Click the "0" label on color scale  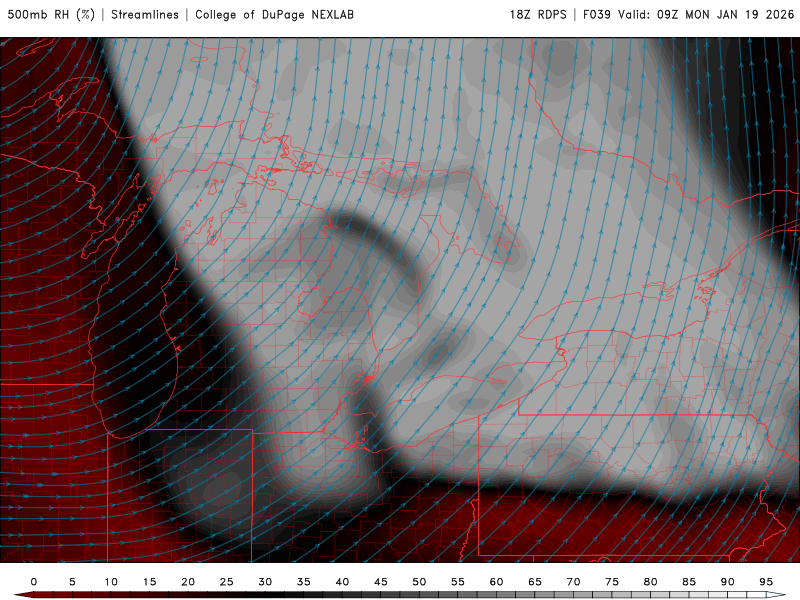pos(34,582)
